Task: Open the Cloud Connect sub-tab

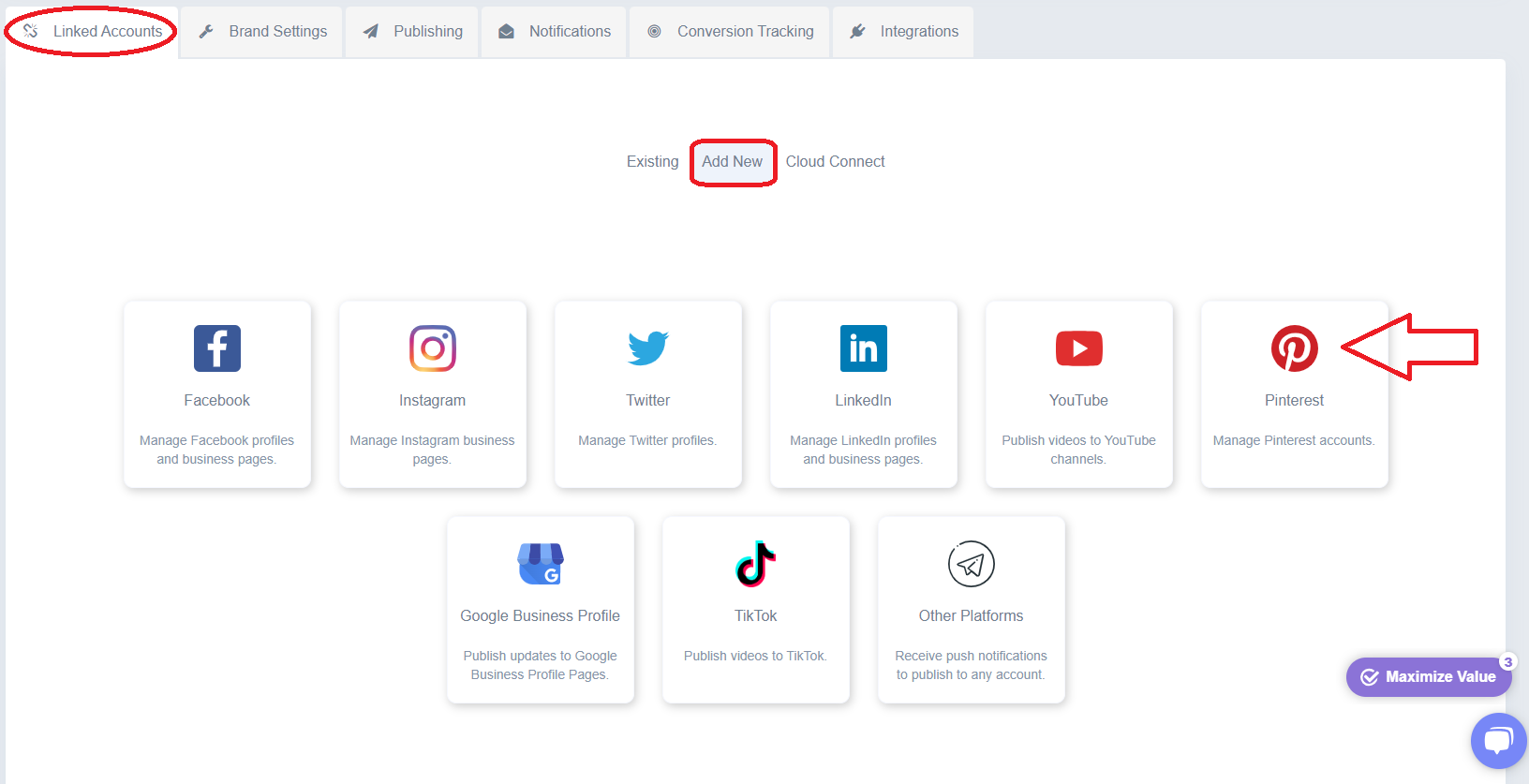Action: 836,162
